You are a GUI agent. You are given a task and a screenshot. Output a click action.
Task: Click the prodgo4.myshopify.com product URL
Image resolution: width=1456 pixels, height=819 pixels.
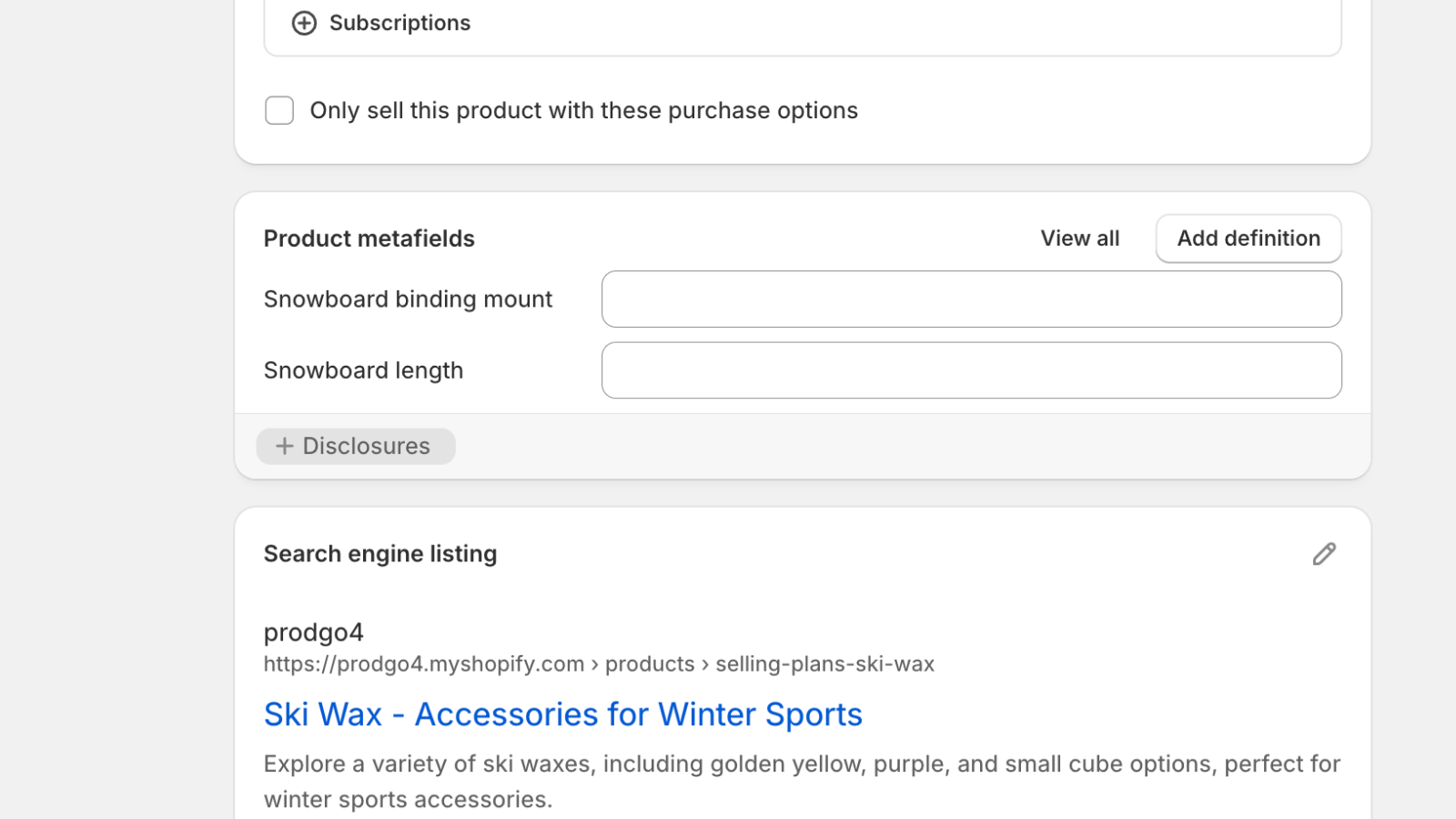coord(599,664)
